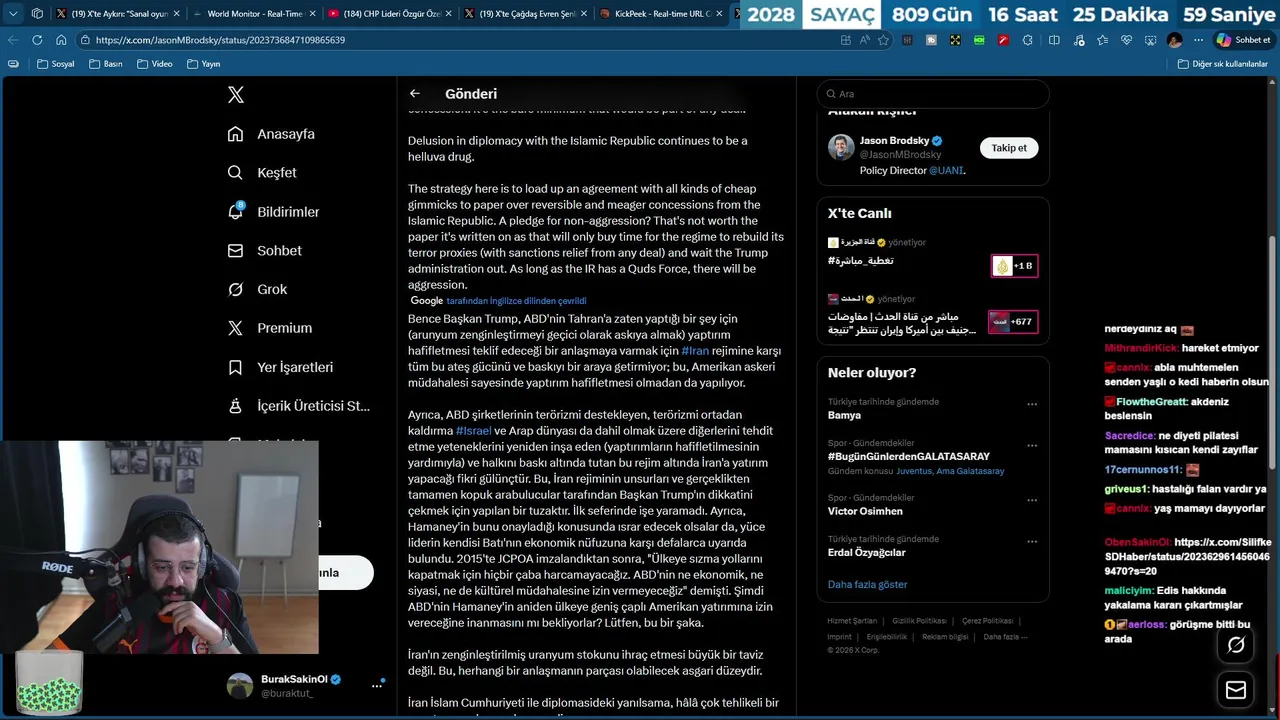
Task: Open Jason Brodsky profile name link
Action: [x=894, y=141]
